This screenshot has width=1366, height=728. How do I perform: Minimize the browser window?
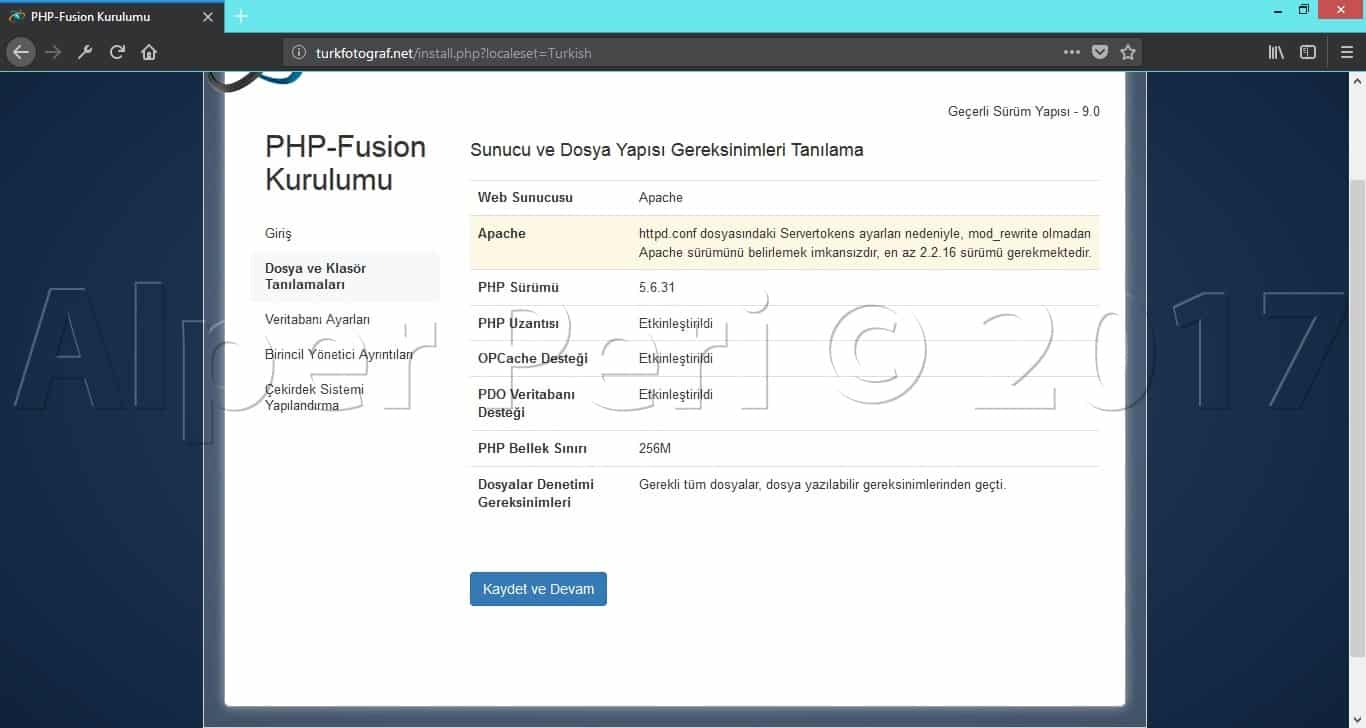[1279, 10]
